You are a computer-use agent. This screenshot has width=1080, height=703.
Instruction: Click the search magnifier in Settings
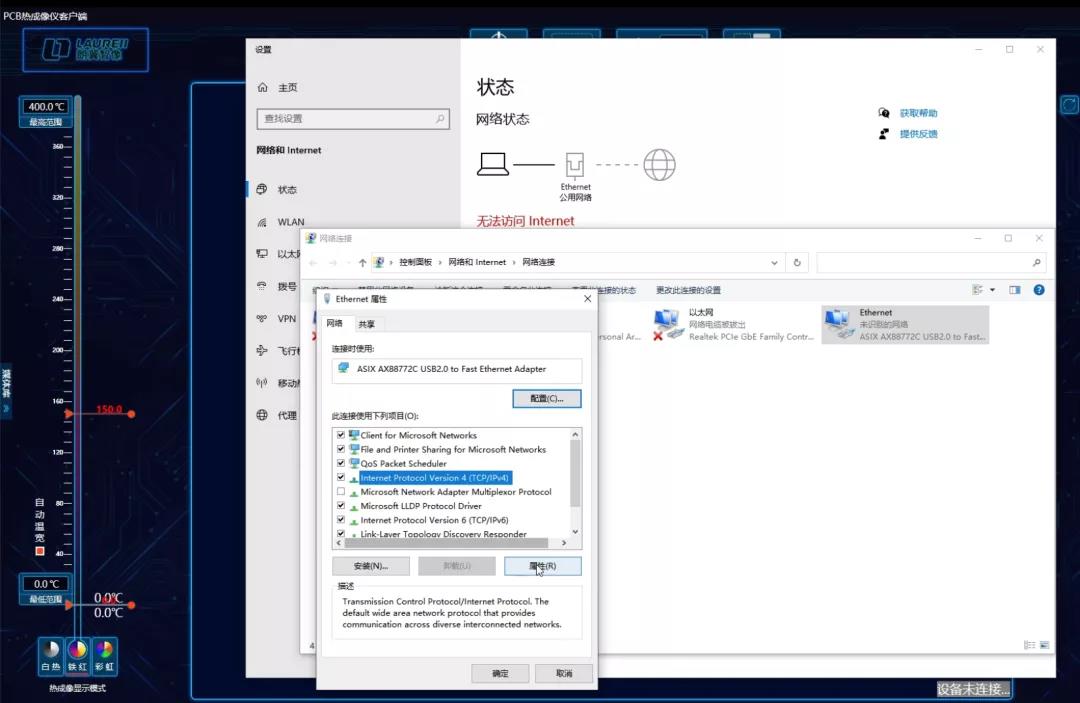click(x=439, y=118)
